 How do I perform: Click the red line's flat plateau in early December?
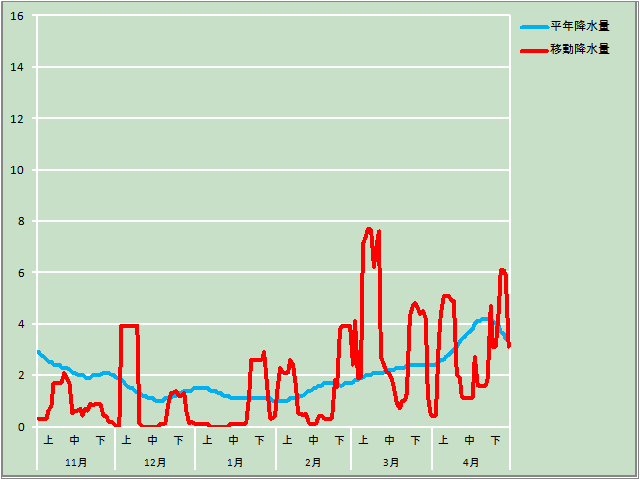coord(129,325)
